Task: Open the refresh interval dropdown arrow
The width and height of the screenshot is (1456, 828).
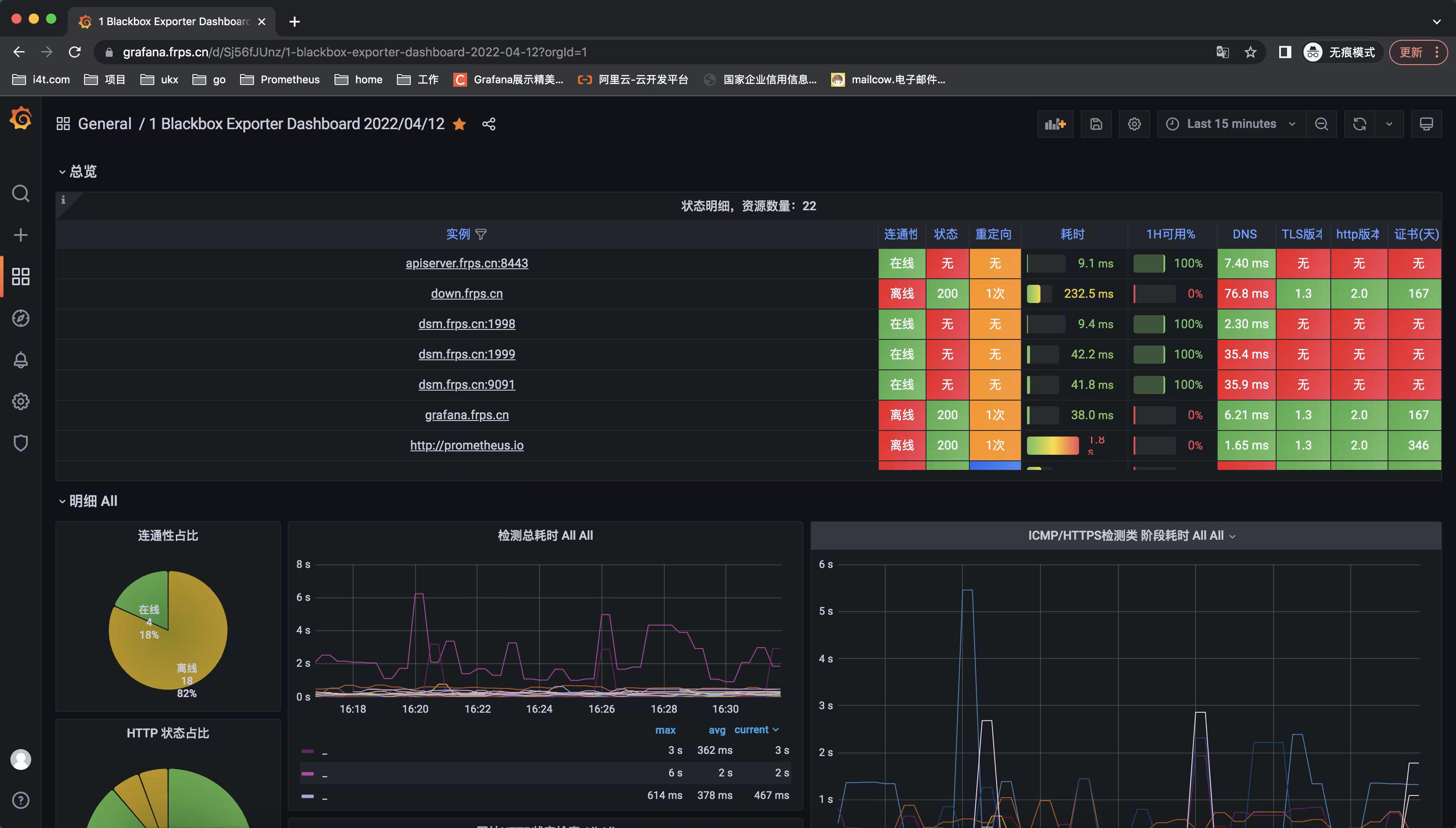Action: coord(1389,124)
